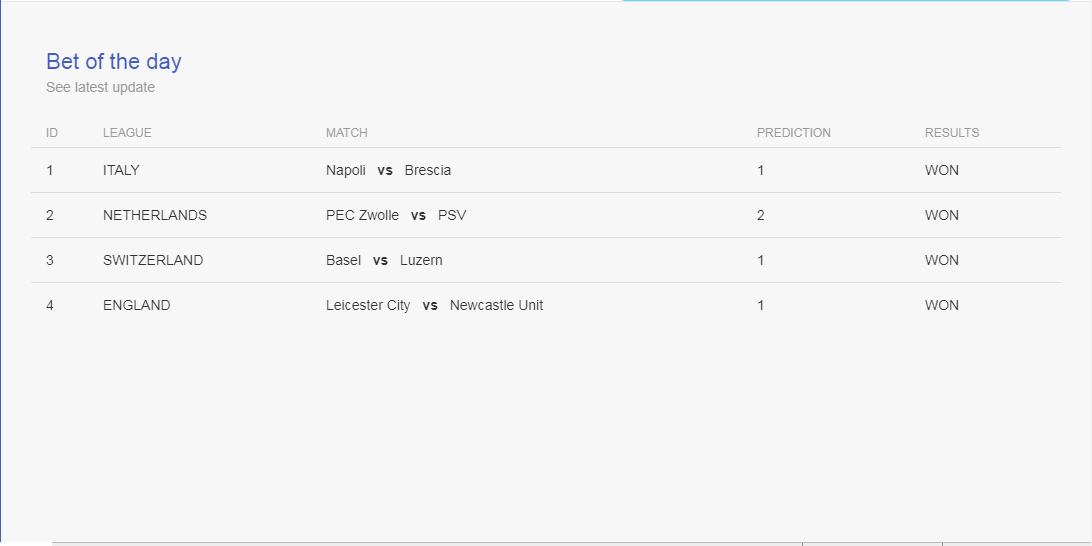Select the ID column header
Image resolution: width=1092 pixels, height=546 pixels.
click(x=52, y=132)
